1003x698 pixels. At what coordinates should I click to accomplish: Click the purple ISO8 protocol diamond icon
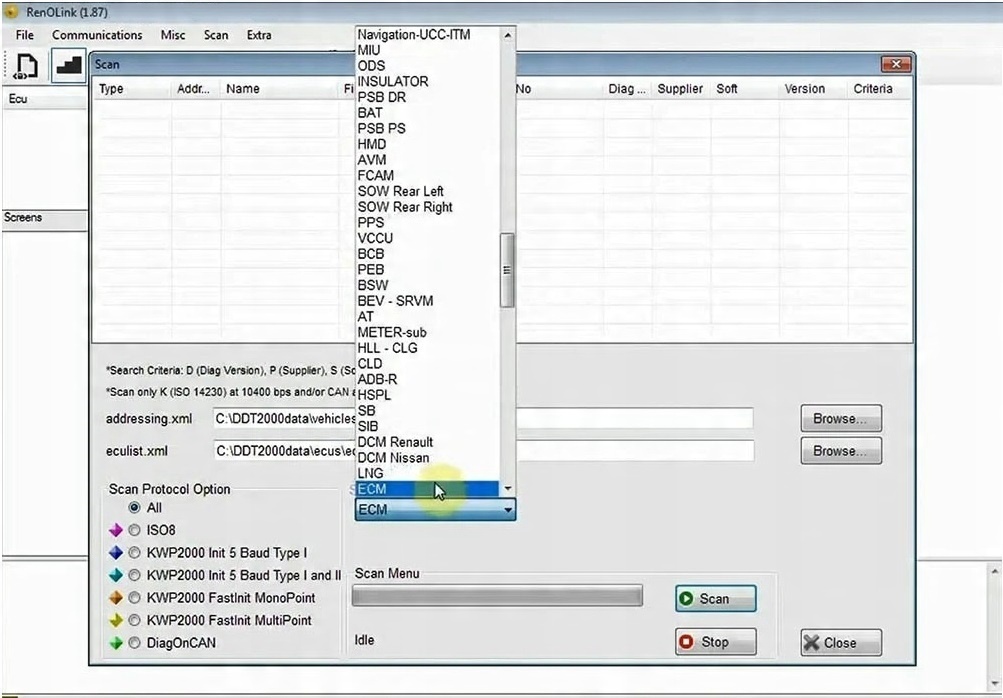pyautogui.click(x=116, y=530)
